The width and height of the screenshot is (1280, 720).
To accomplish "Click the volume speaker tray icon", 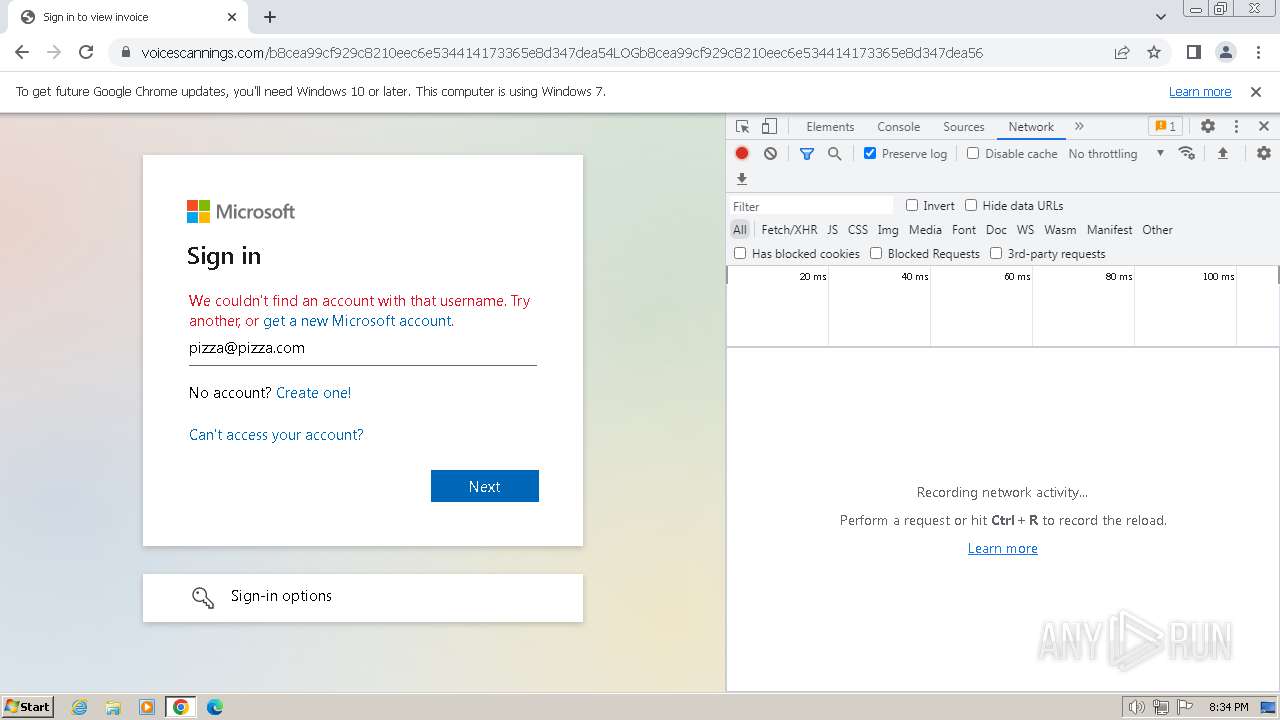I will (1136, 707).
